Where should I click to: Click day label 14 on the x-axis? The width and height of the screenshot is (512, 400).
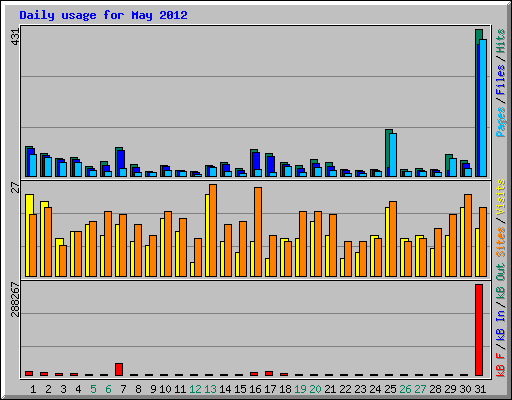225,389
